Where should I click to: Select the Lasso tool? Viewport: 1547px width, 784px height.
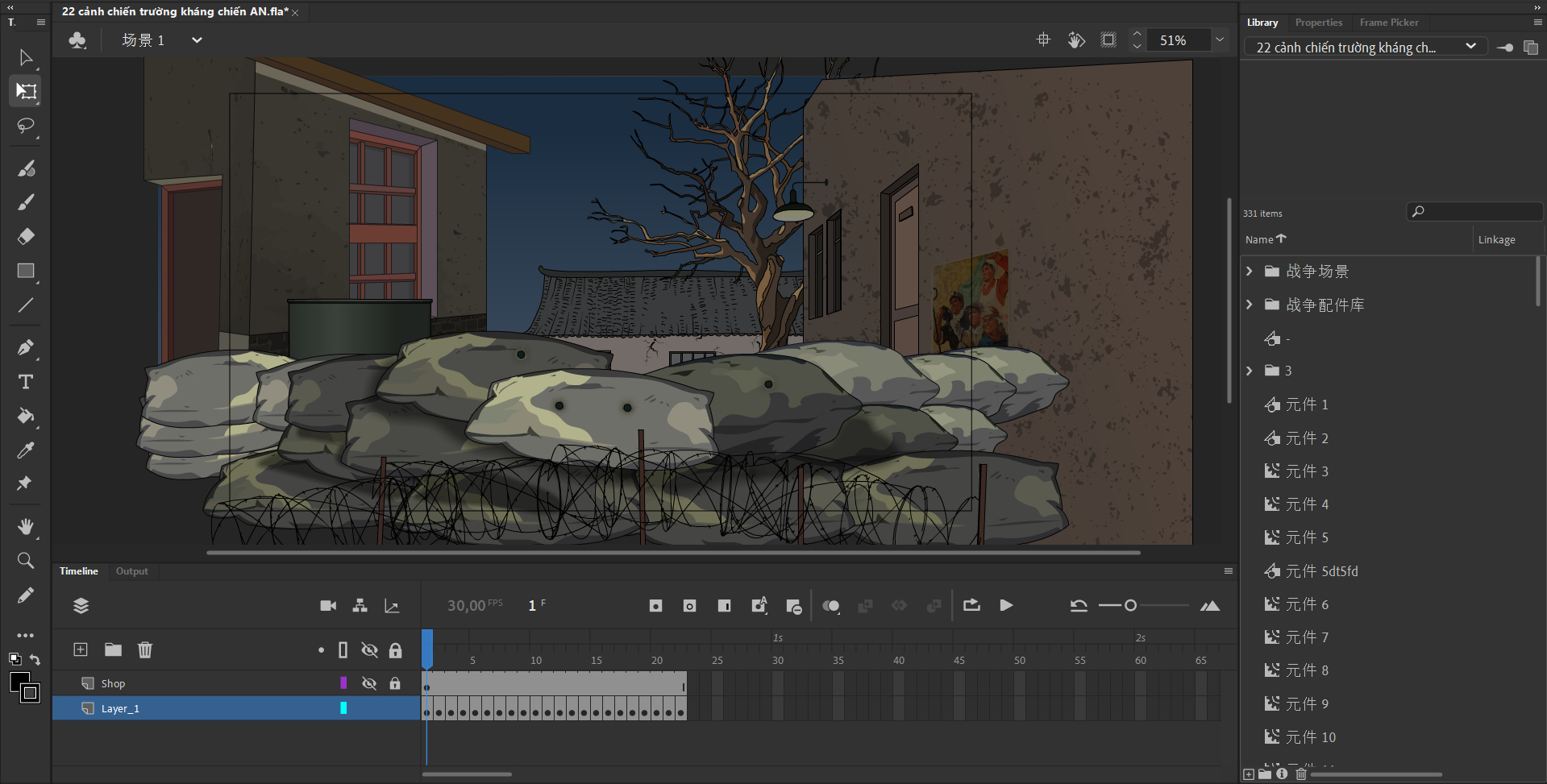coord(26,126)
